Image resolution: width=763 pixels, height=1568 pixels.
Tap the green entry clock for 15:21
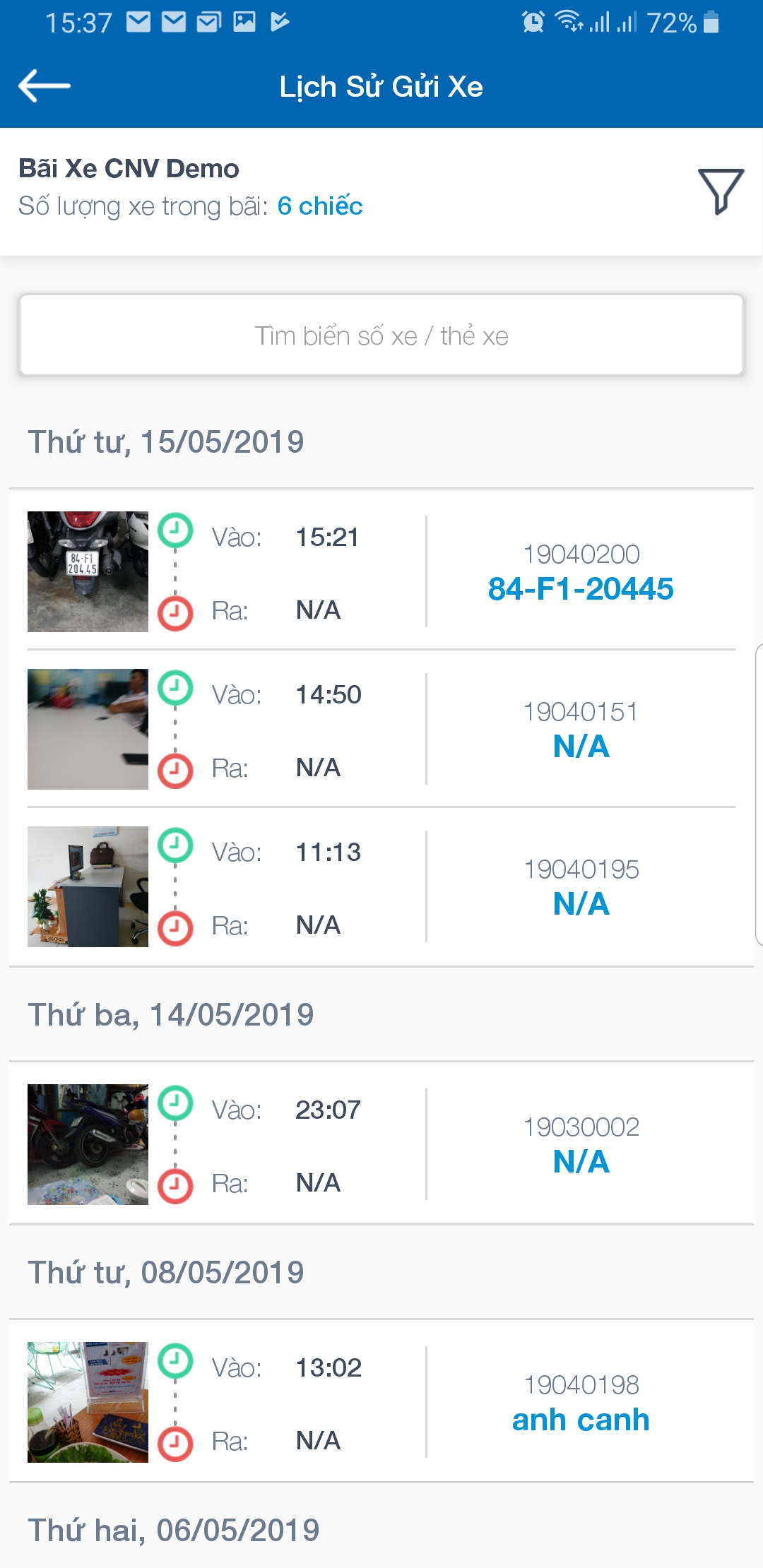[175, 530]
